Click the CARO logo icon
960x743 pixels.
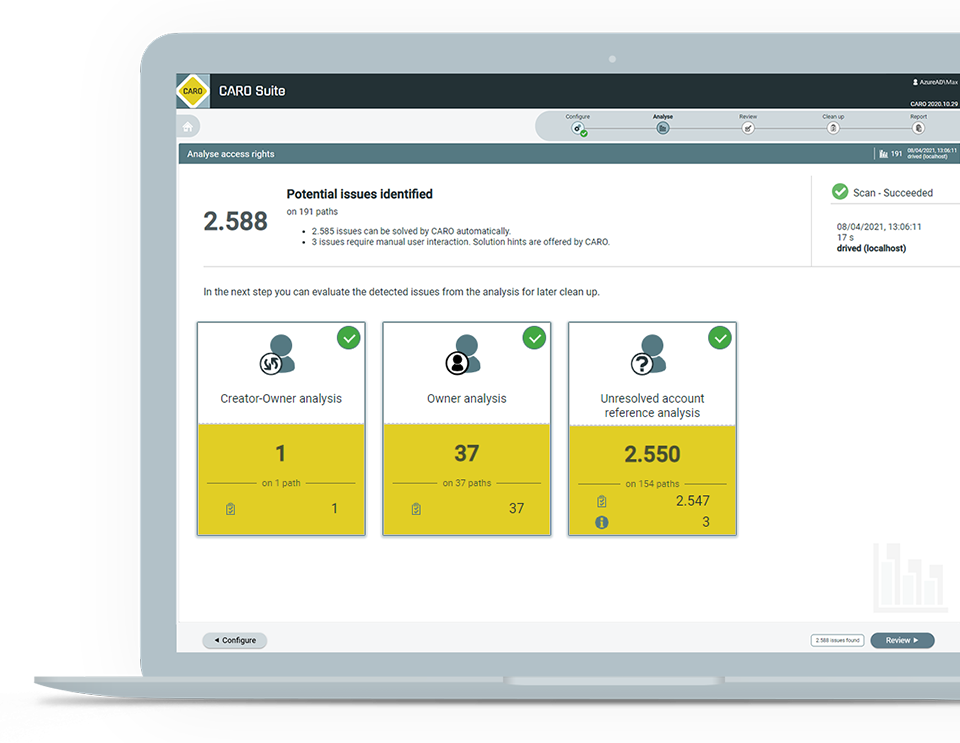click(x=193, y=91)
